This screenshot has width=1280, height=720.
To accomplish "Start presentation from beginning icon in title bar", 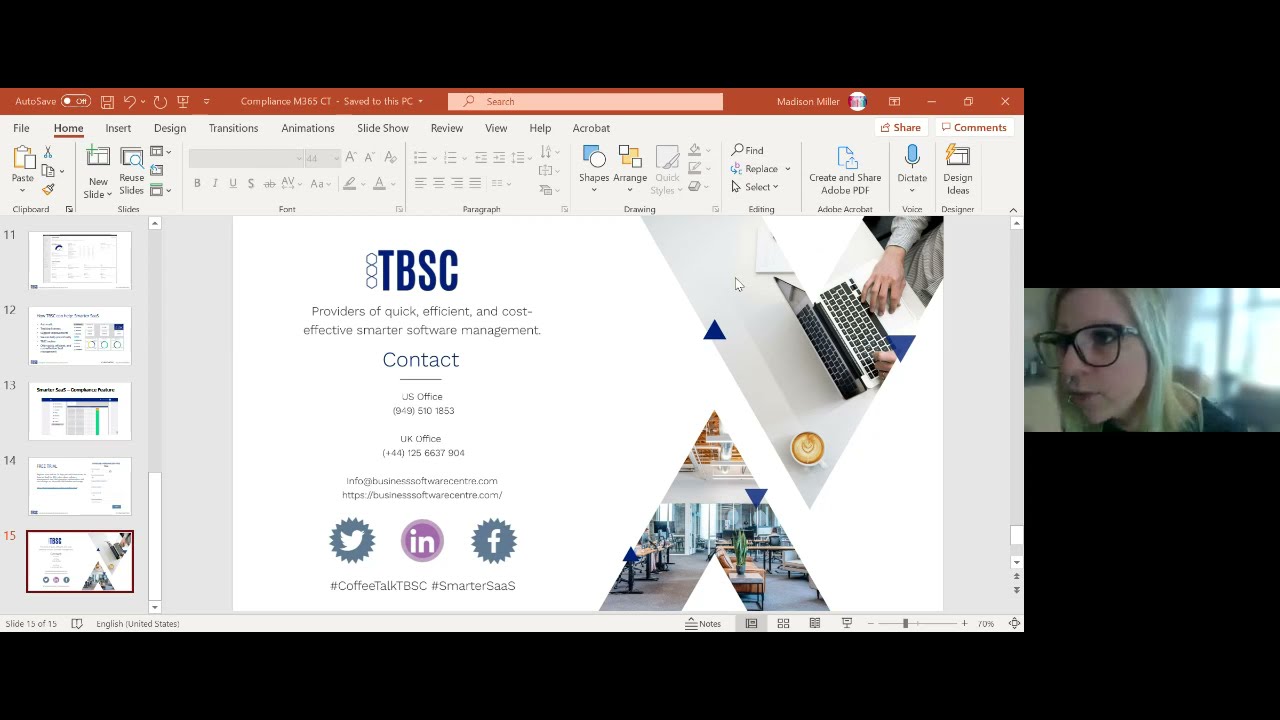I will pyautogui.click(x=183, y=101).
